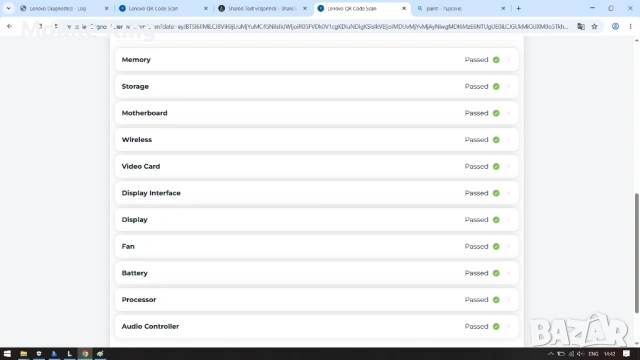Click the Battery row label
Image resolution: width=640 pixels, height=360 pixels.
pyautogui.click(x=135, y=273)
